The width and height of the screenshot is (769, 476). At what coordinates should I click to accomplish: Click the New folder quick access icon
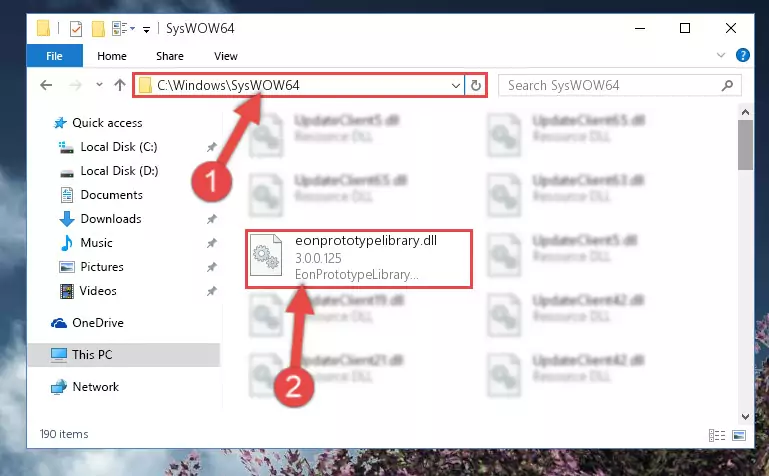coord(98,29)
